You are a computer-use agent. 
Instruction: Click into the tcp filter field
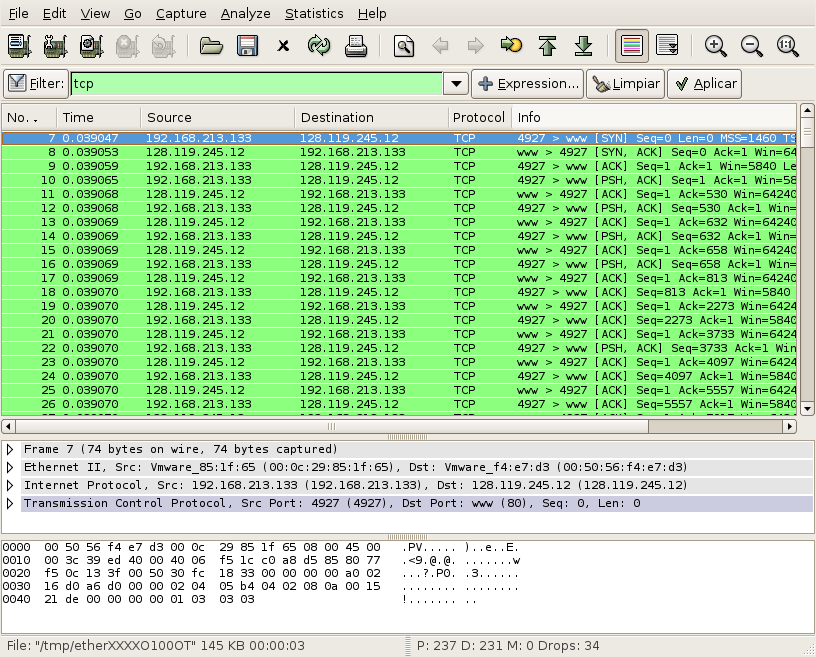tap(257, 84)
